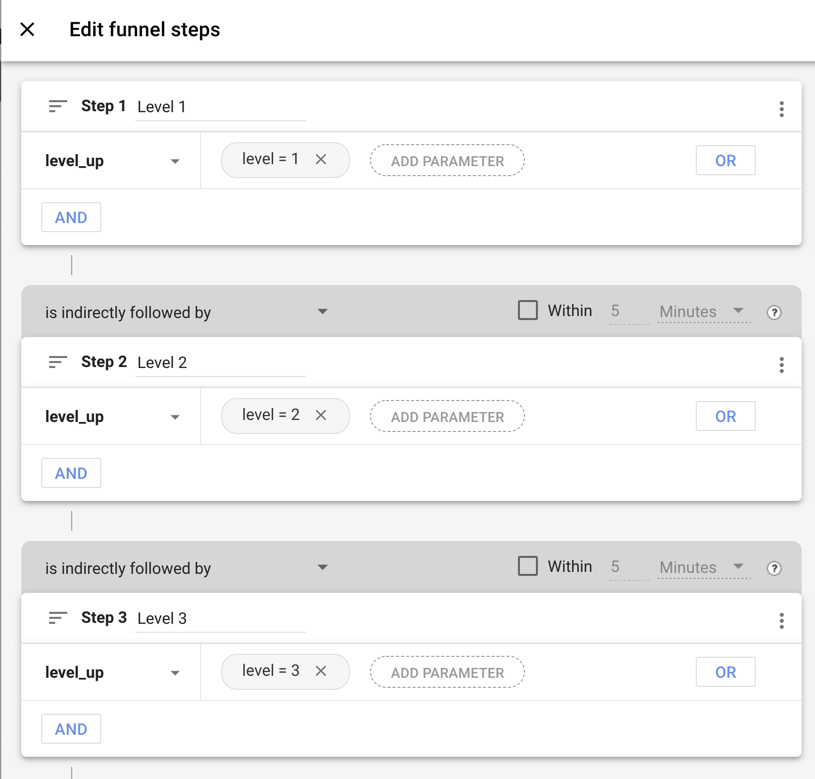Open Step 1 more options menu
This screenshot has height=779, width=815.
[781, 109]
